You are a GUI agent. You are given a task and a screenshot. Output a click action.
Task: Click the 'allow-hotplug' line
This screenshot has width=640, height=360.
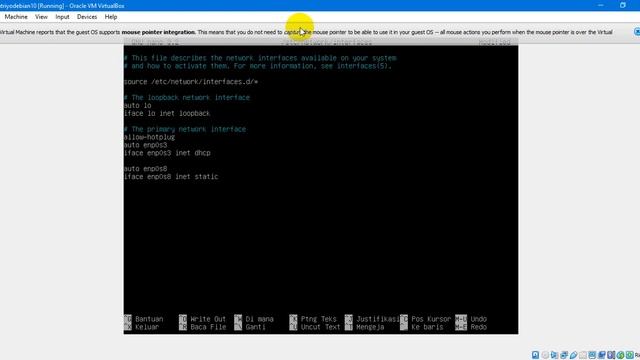tap(149, 137)
